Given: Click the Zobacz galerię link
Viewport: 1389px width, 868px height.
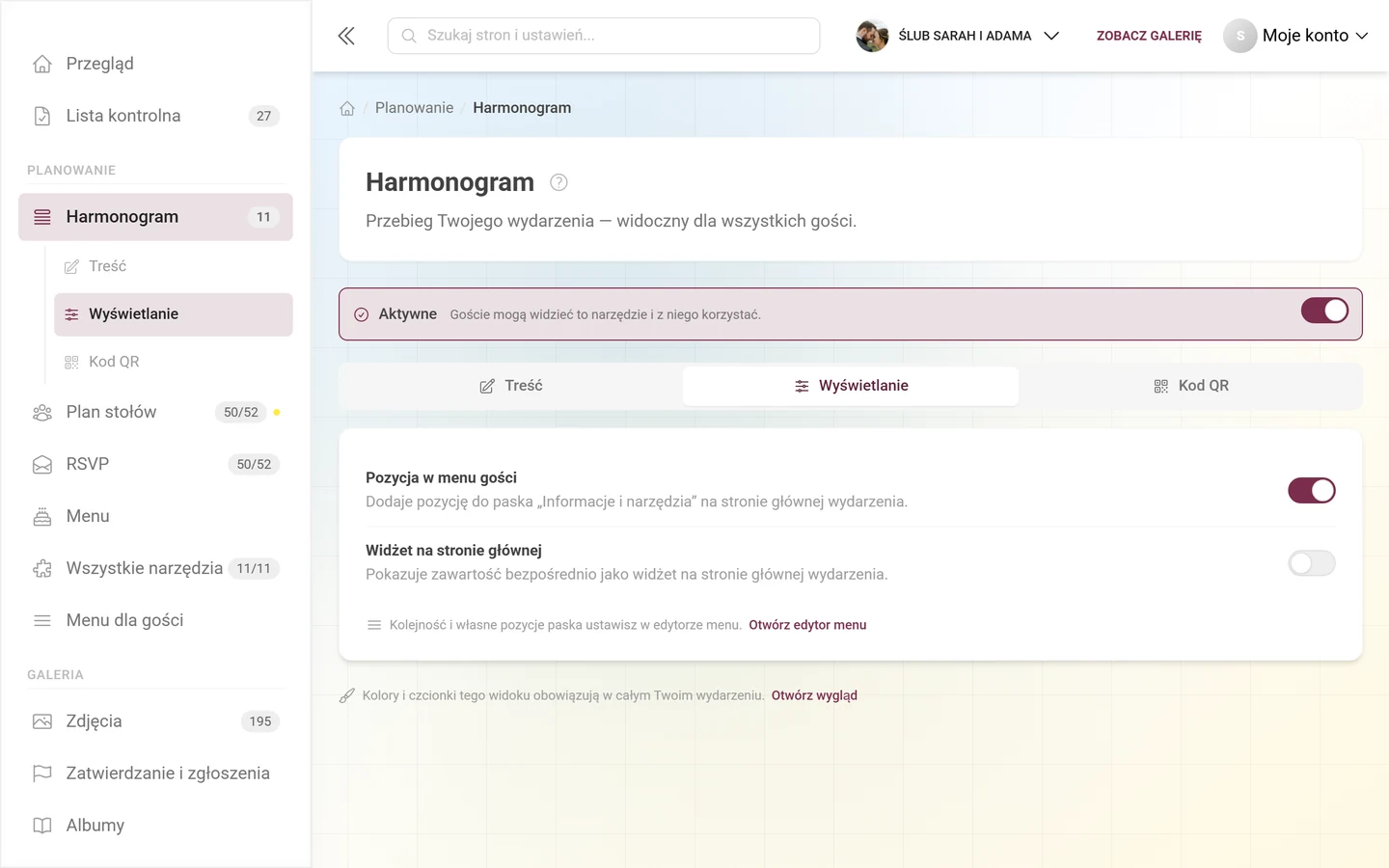Looking at the screenshot, I should click(1149, 36).
